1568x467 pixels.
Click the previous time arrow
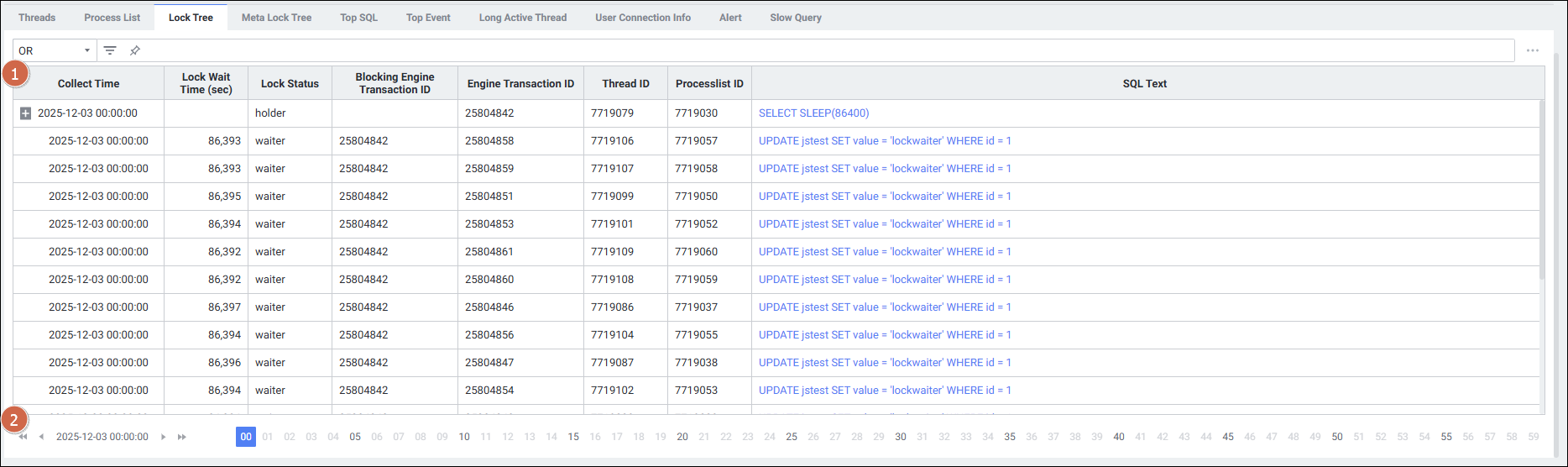(x=41, y=437)
